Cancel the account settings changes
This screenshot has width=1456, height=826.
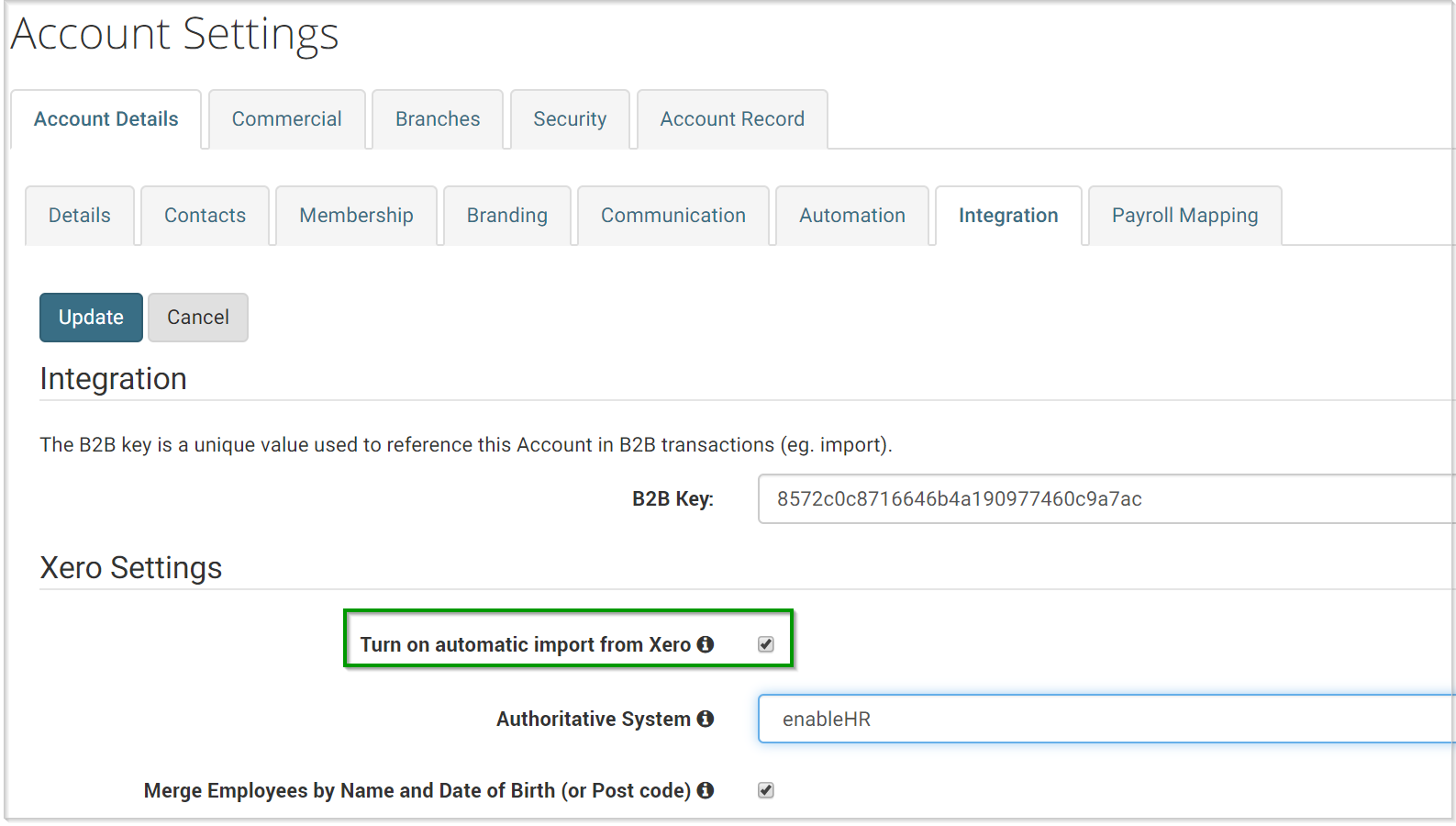point(198,318)
